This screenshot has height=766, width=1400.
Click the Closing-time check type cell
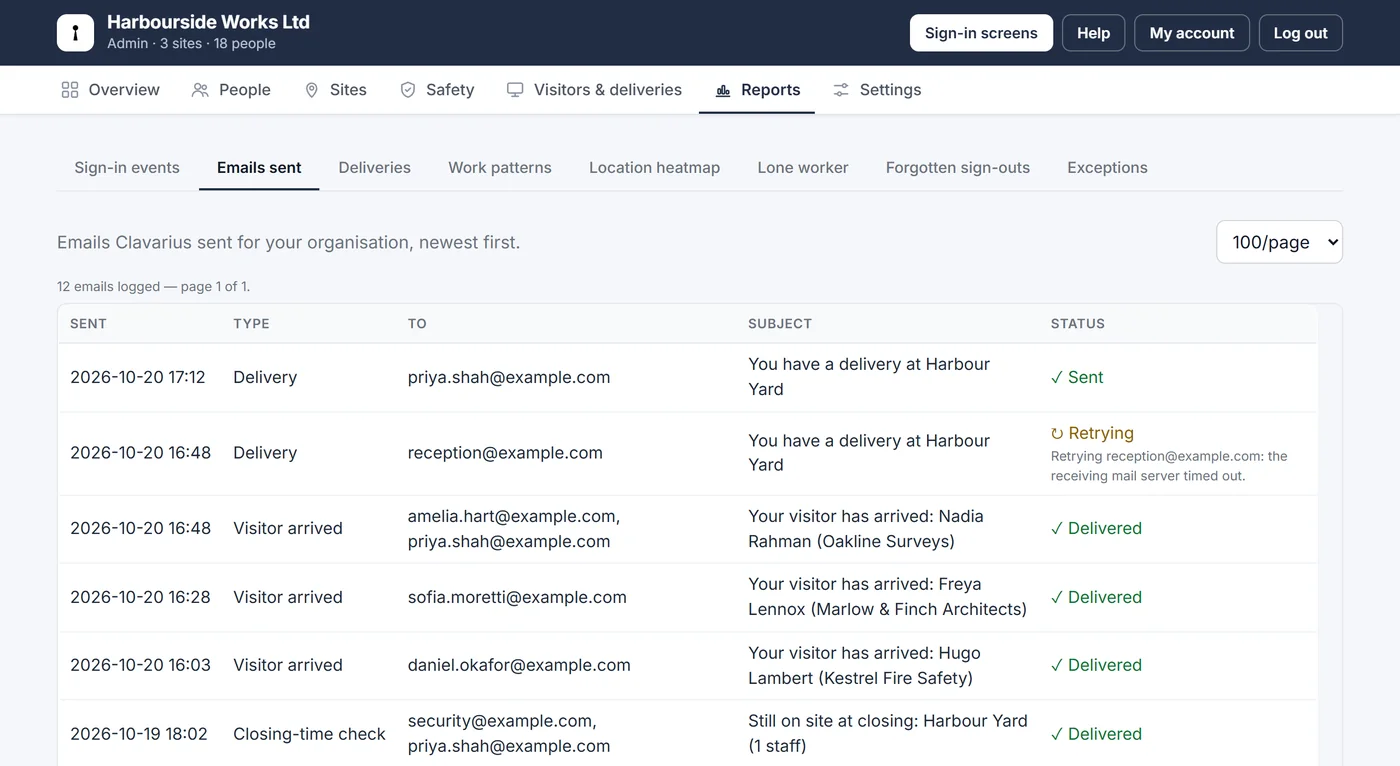click(309, 734)
